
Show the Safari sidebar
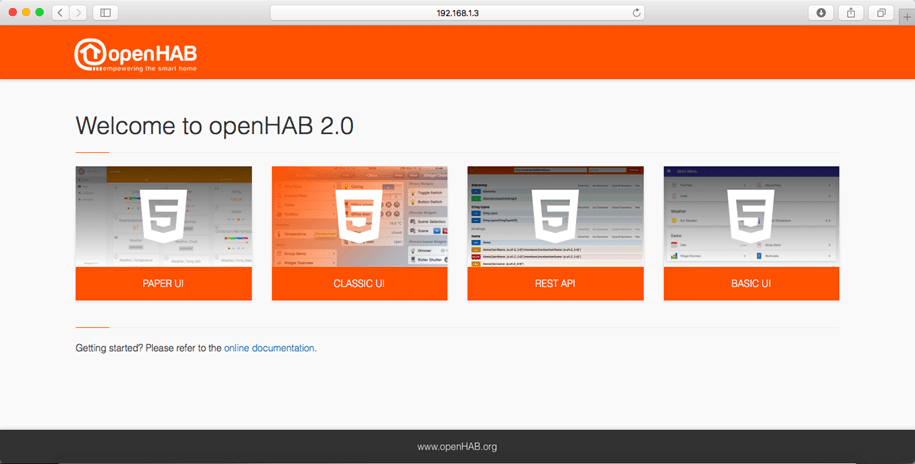(x=106, y=13)
